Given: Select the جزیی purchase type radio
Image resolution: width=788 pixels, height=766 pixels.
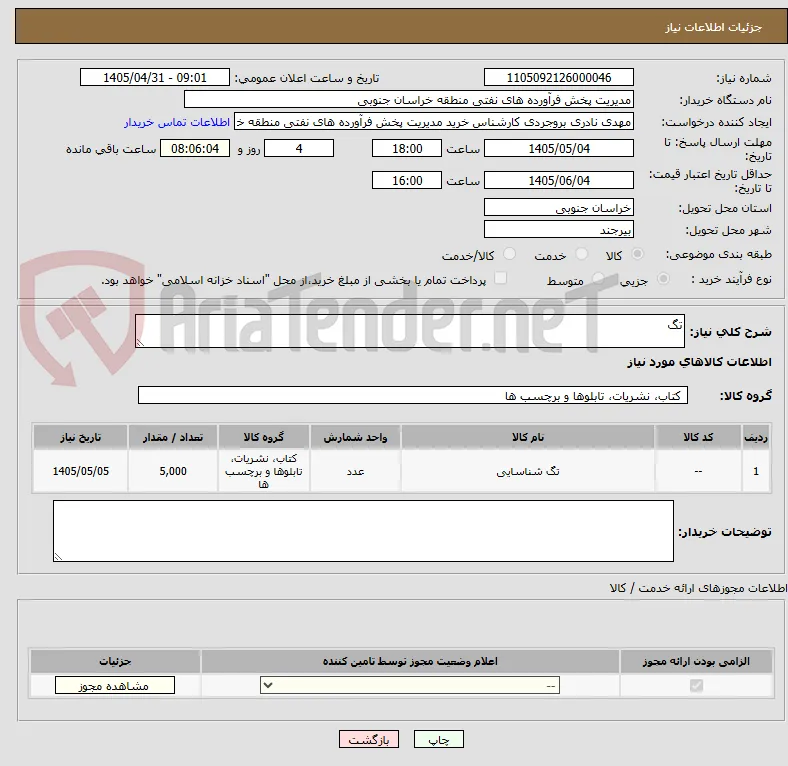Looking at the screenshot, I should point(663,278).
